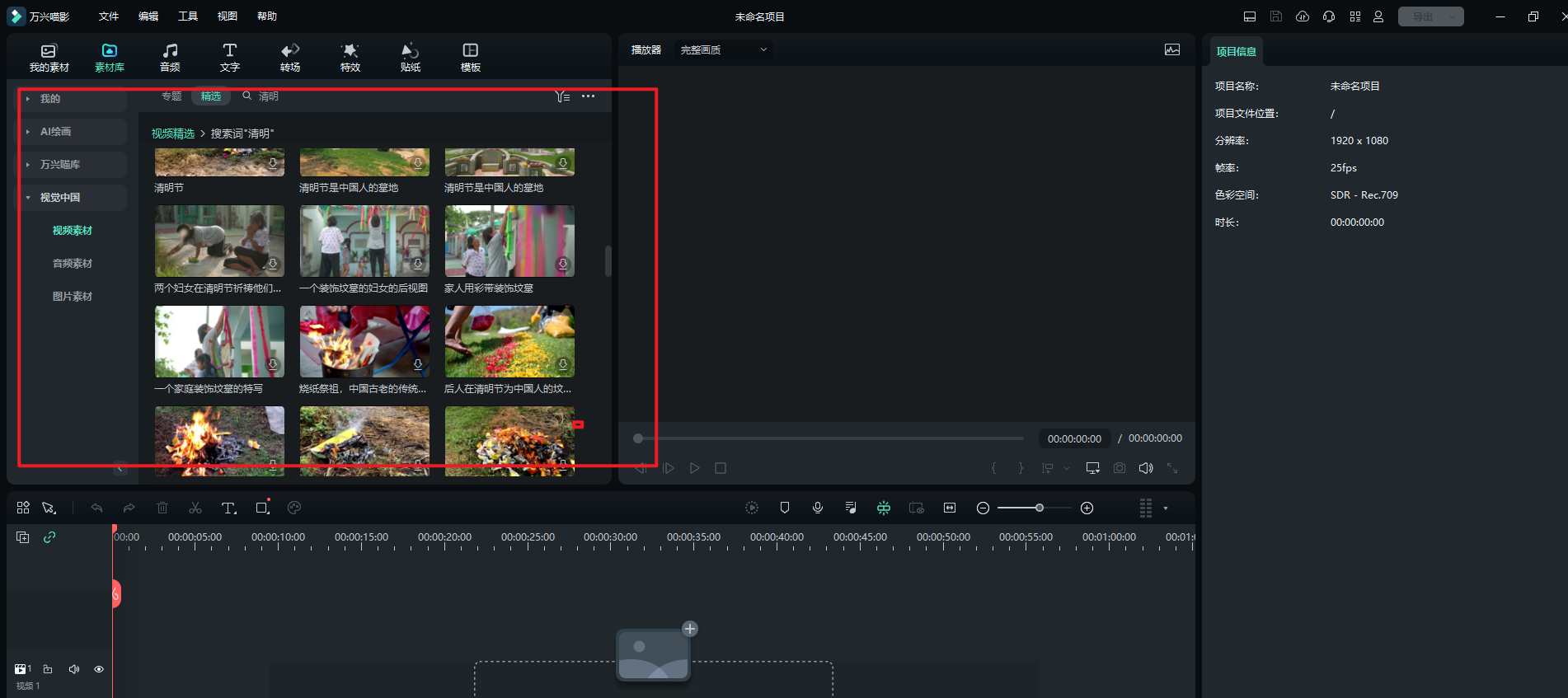Open the Text (文字) tool panel
Image resolution: width=1568 pixels, height=698 pixels.
click(229, 57)
